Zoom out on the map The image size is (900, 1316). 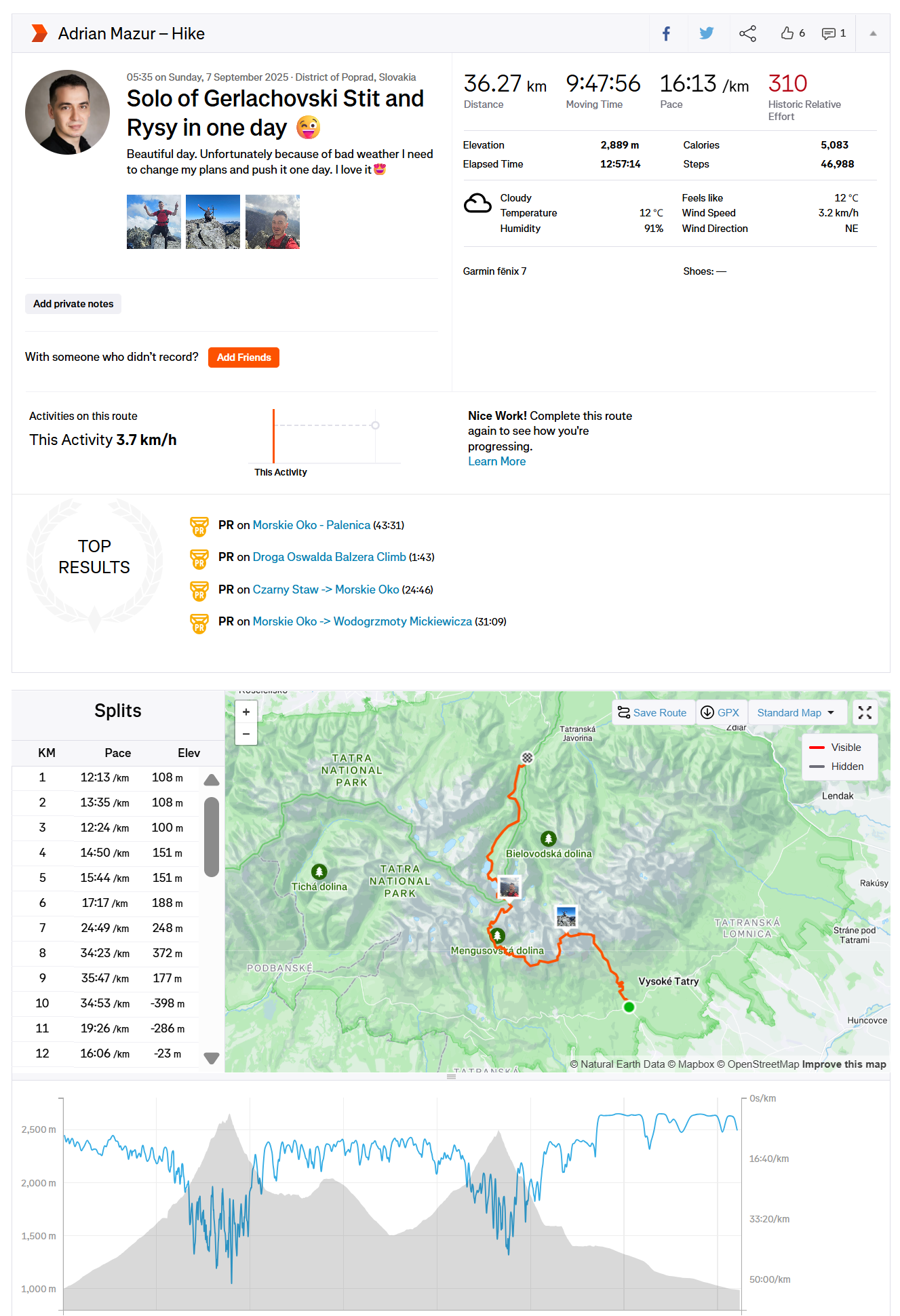point(246,733)
